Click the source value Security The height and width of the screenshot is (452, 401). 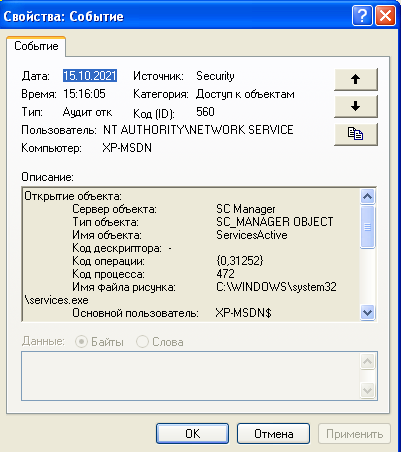coord(215,76)
